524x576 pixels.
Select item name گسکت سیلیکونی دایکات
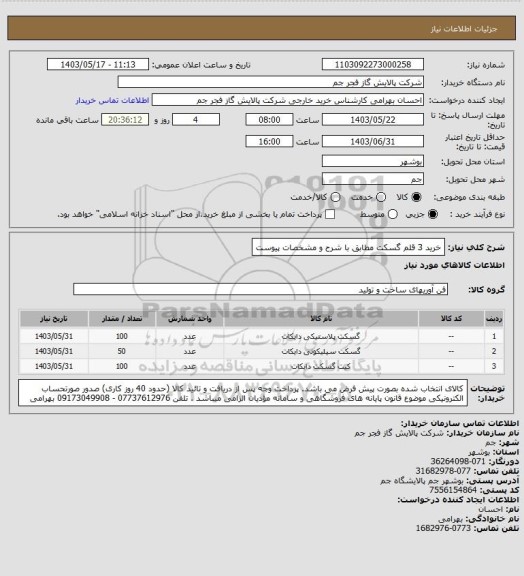pyautogui.click(x=321, y=351)
